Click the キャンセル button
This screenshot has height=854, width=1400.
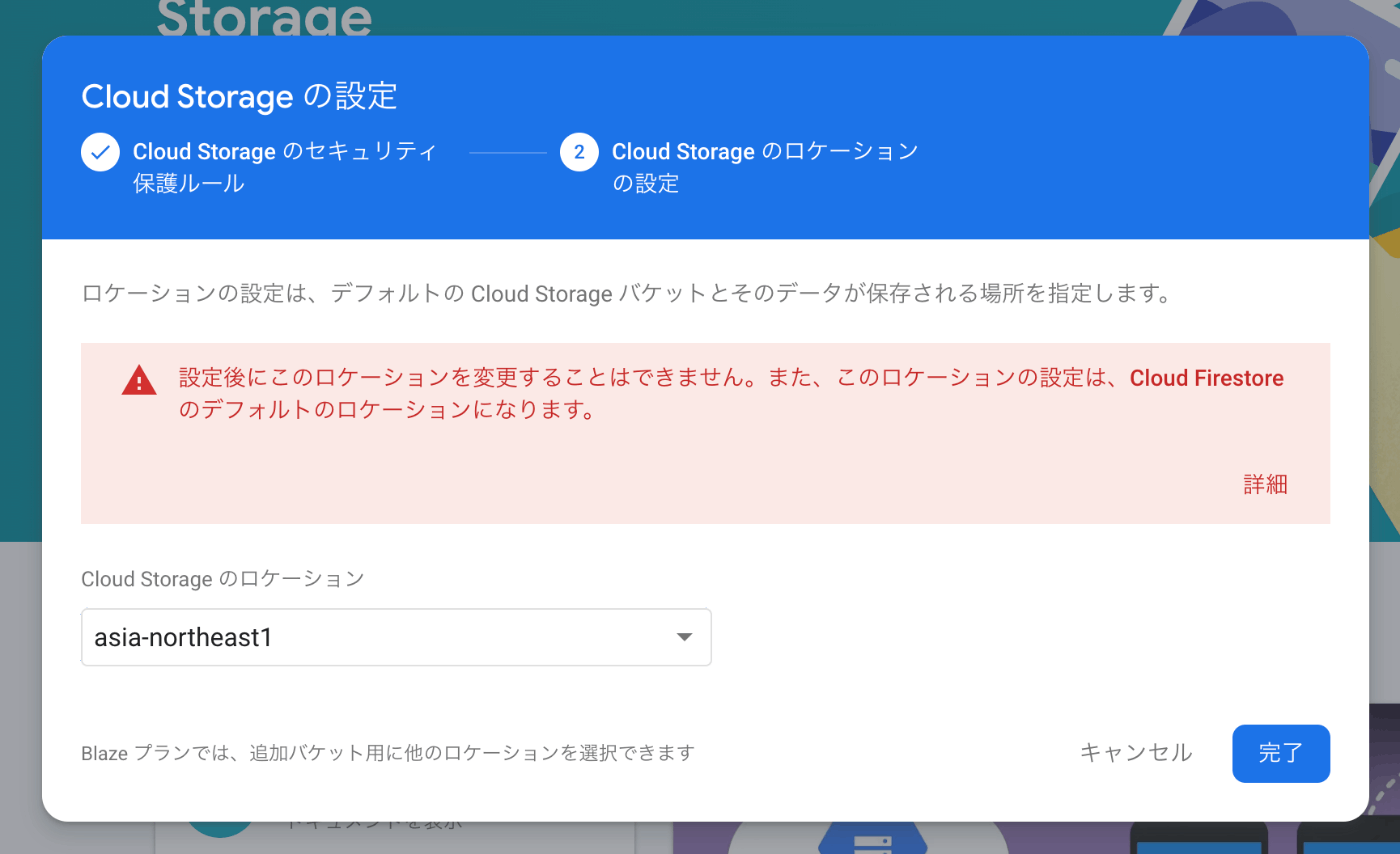coord(1136,753)
